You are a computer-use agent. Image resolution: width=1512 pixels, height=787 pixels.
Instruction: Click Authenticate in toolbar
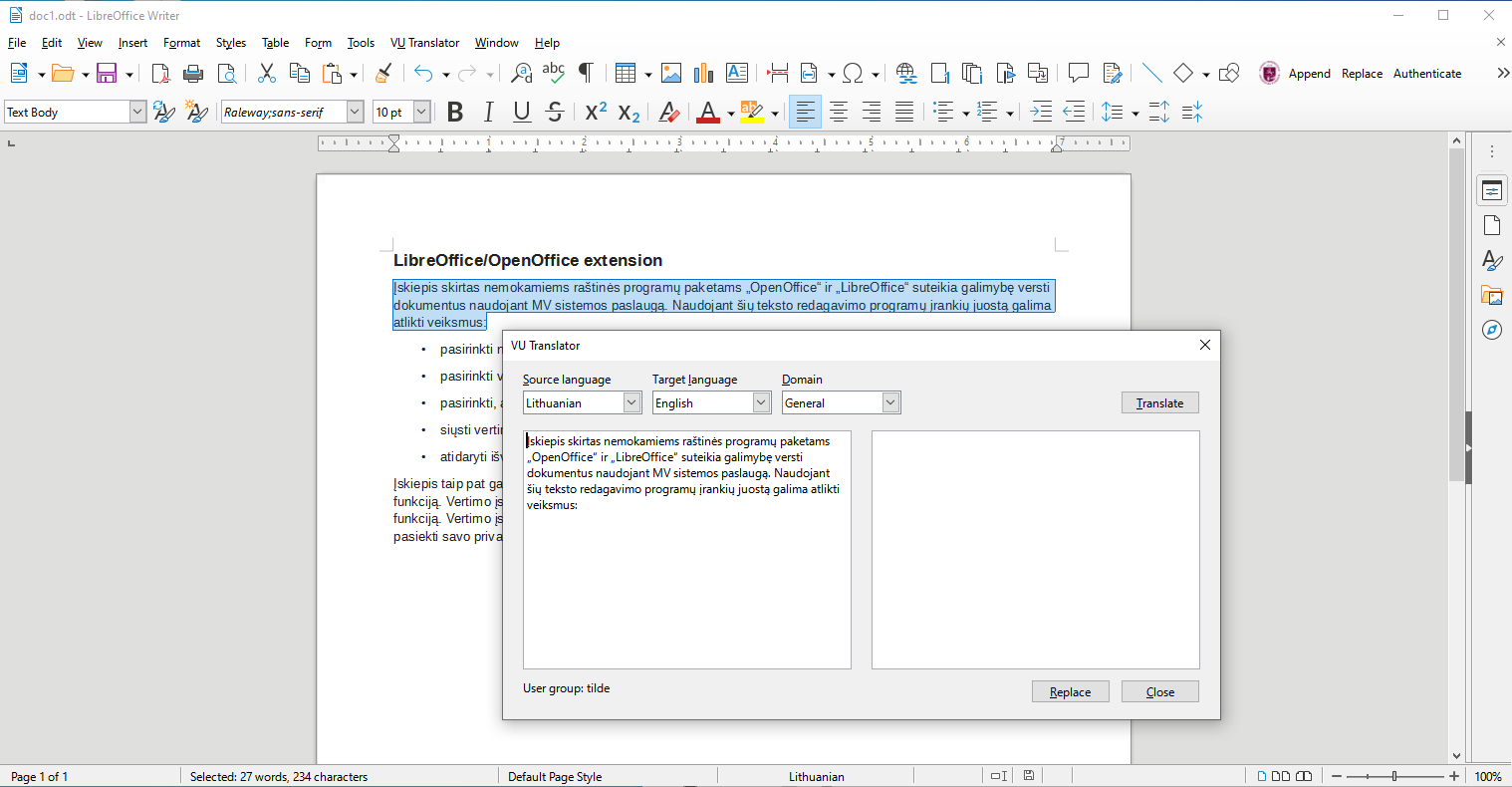(1427, 73)
